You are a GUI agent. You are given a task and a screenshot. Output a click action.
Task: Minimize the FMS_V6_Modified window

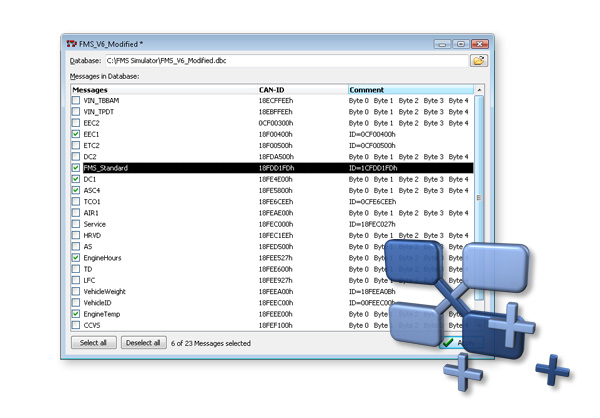click(x=441, y=44)
